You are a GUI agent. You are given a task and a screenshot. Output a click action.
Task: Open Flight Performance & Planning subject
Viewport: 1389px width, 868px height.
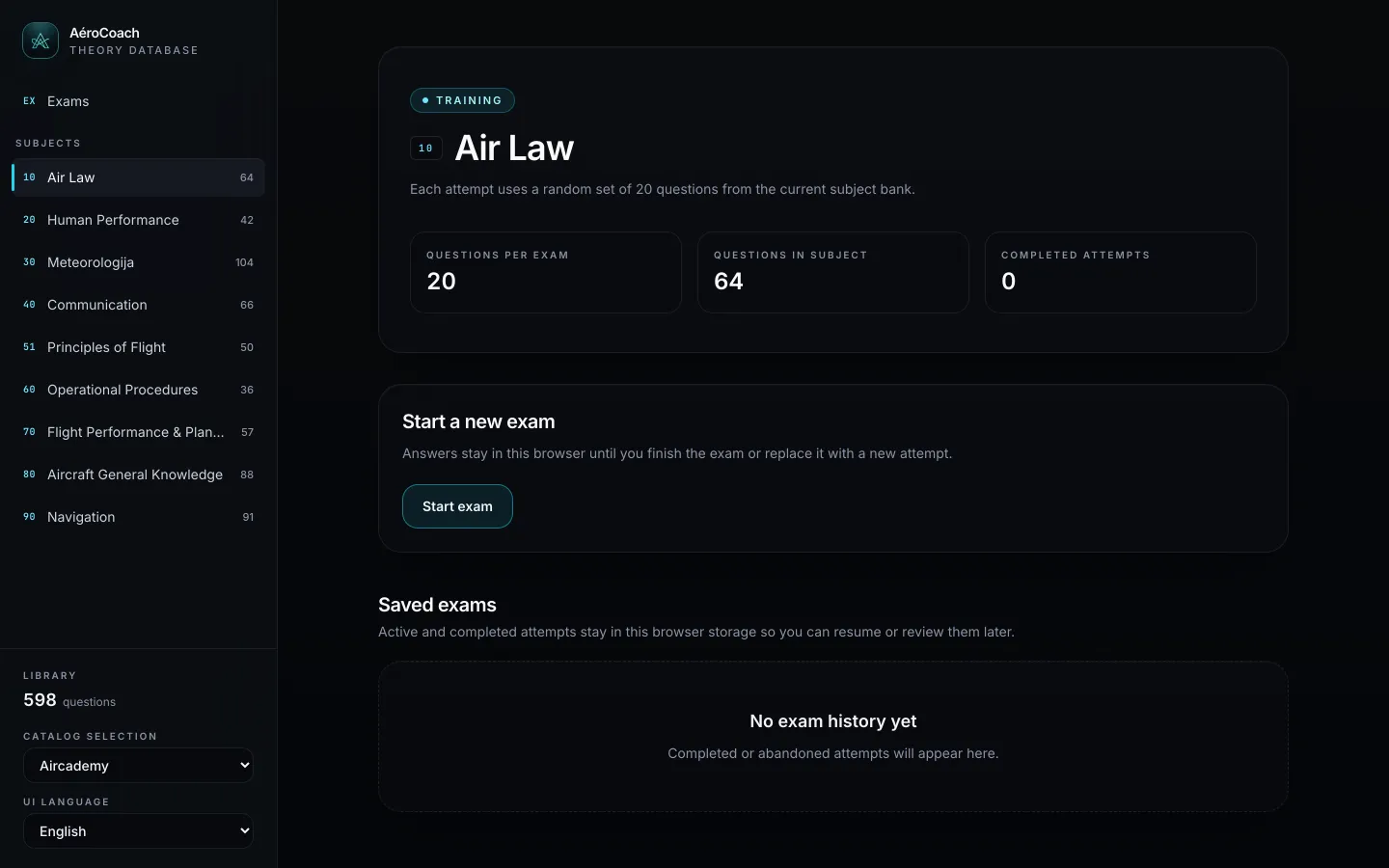[x=138, y=432]
